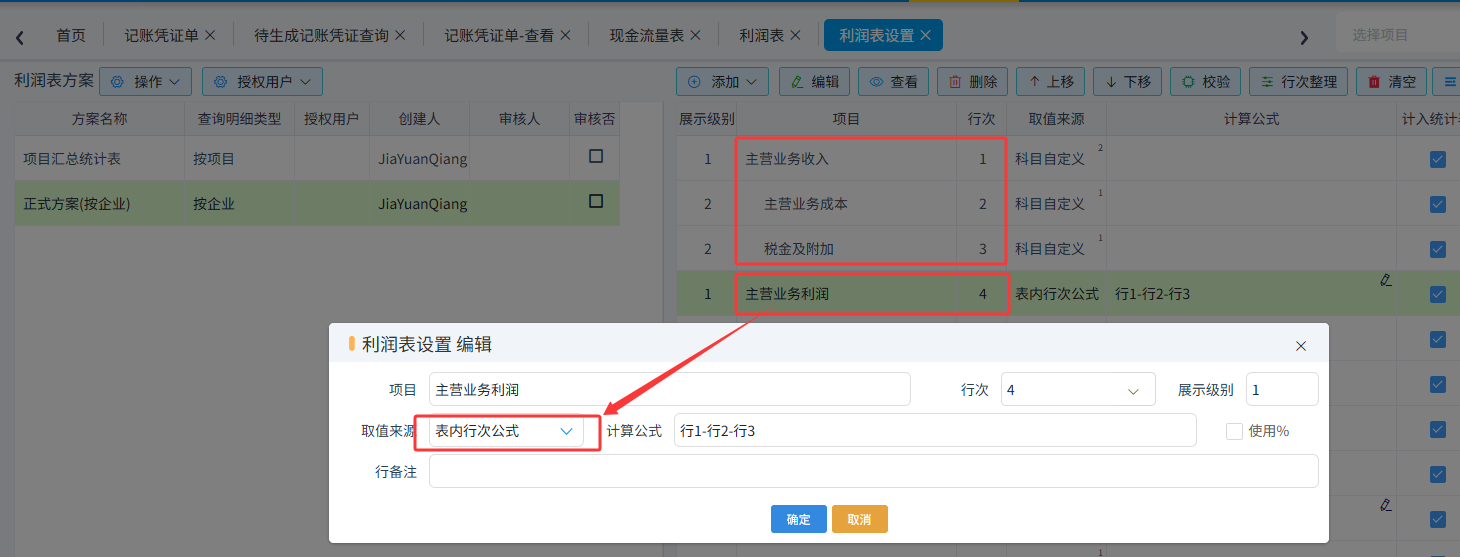Select the 主营业务收入 table row

point(1068,158)
